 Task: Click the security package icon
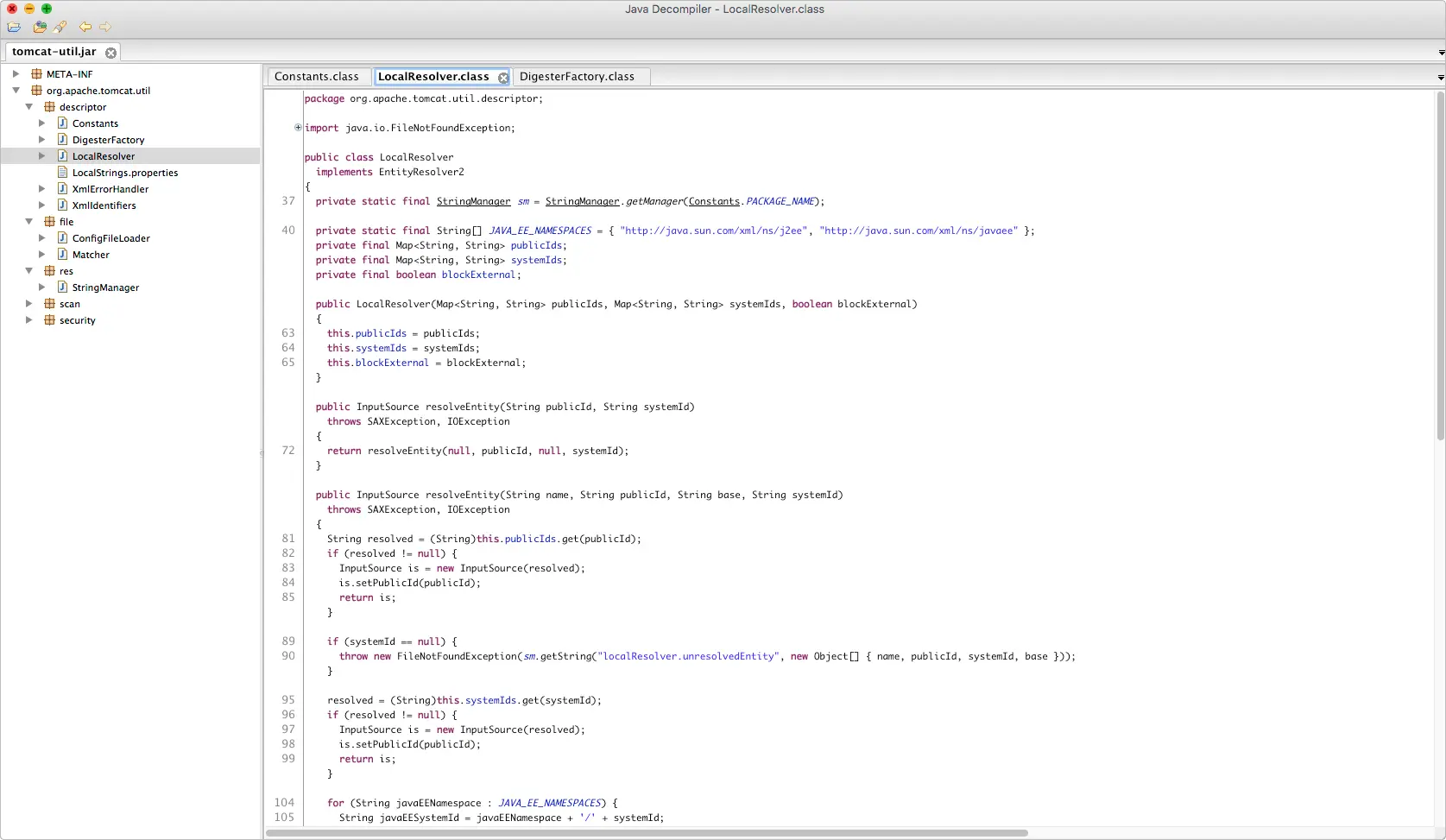[49, 320]
